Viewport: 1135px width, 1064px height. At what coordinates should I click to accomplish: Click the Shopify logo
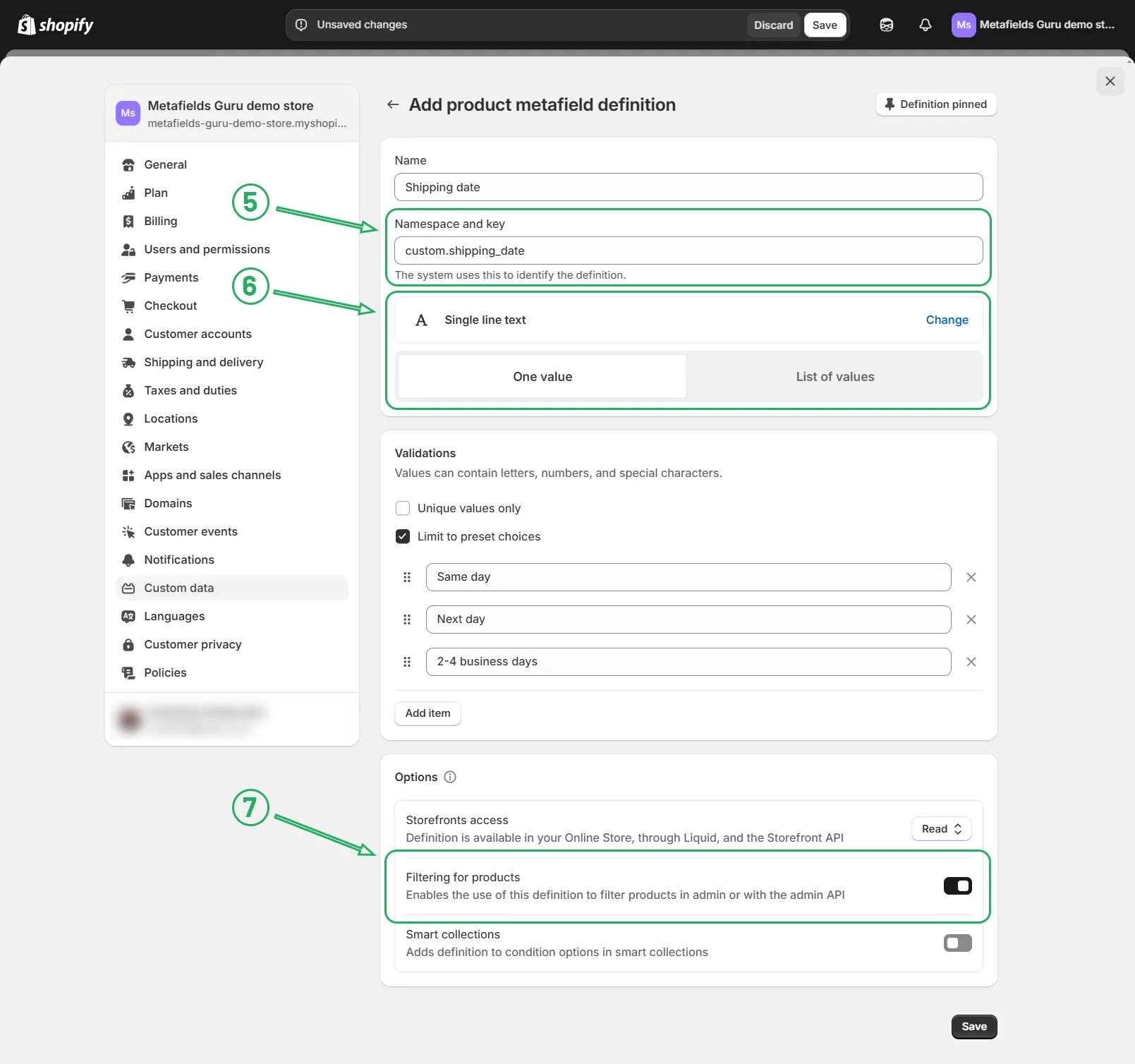[x=55, y=25]
